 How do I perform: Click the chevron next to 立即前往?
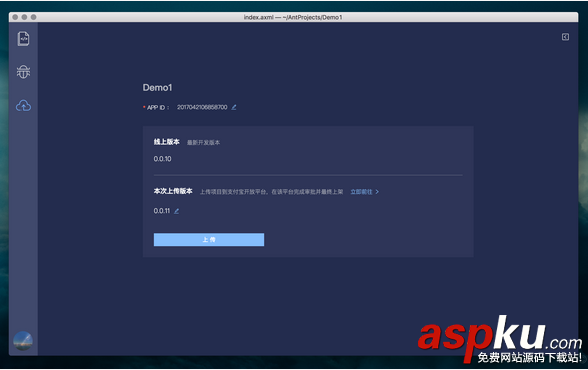click(x=377, y=192)
